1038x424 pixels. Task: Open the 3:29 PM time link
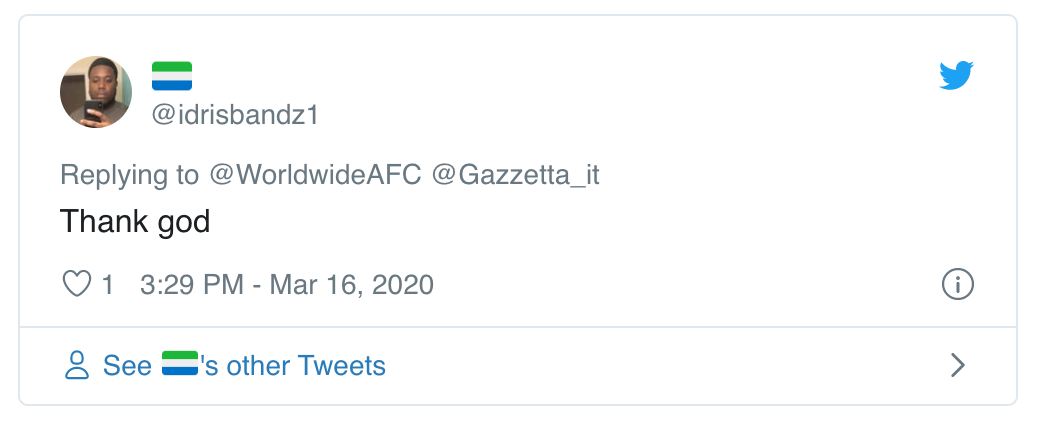pos(192,285)
